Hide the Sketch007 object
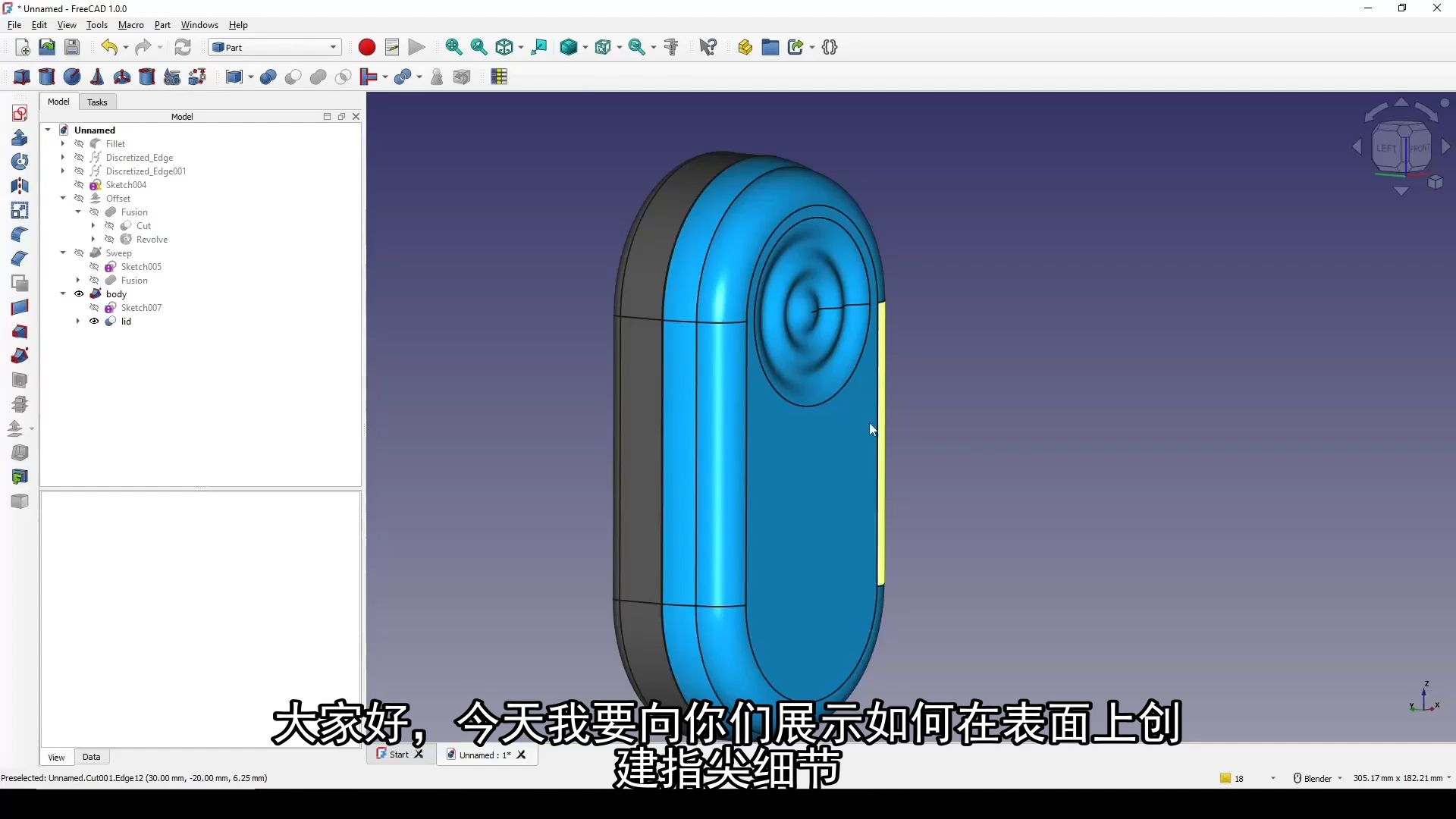 (x=94, y=308)
